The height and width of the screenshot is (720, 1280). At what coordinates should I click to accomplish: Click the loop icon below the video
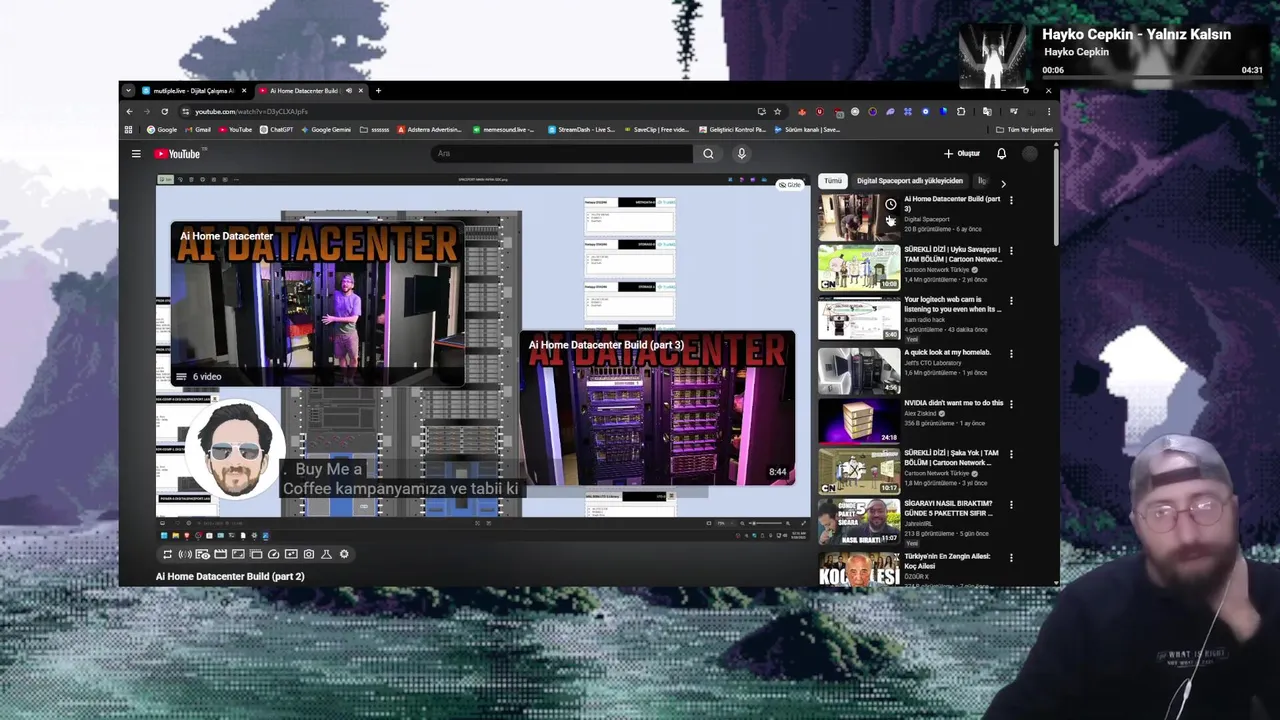click(x=167, y=554)
